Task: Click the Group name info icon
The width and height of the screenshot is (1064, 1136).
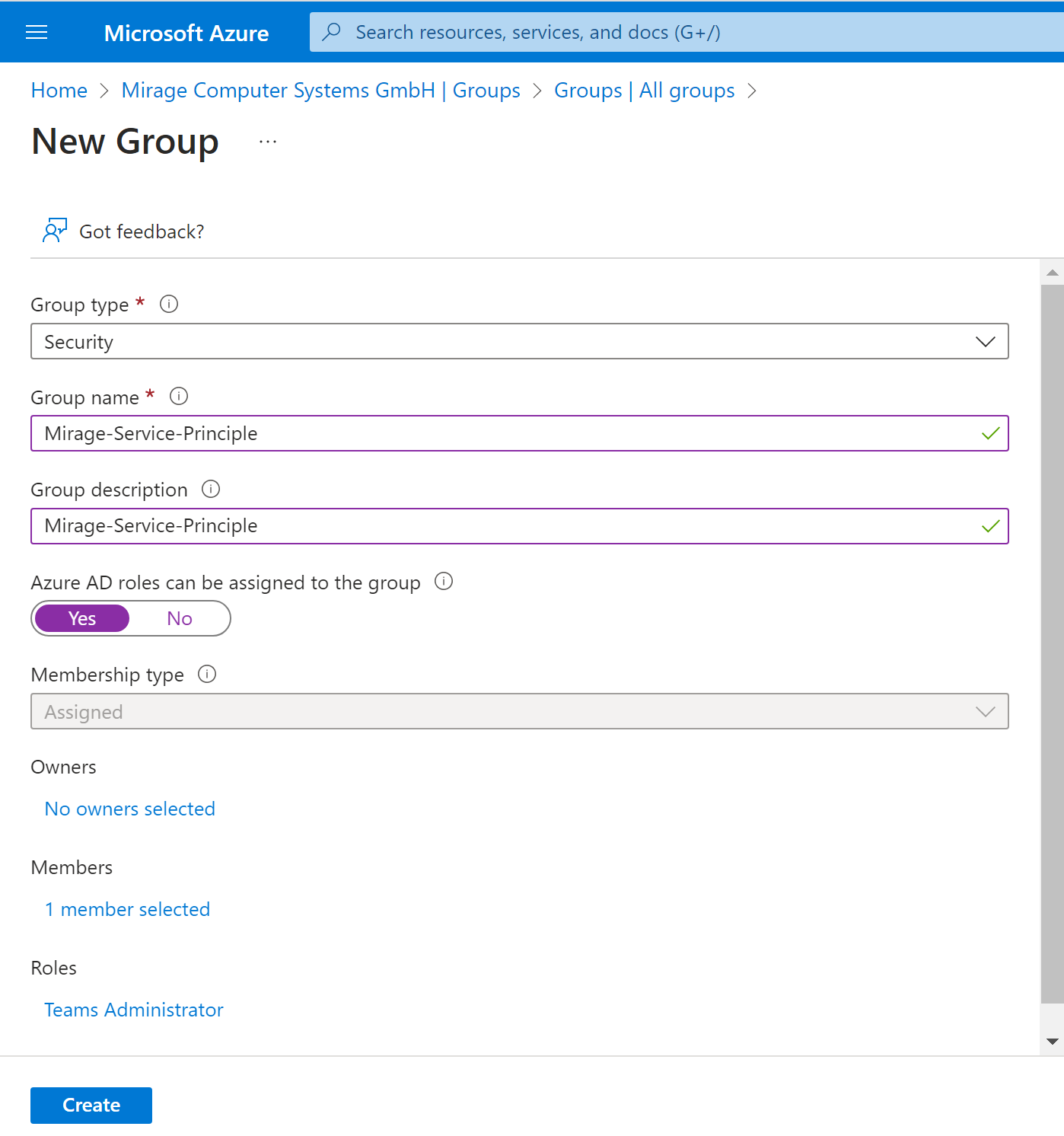Action: [x=179, y=396]
